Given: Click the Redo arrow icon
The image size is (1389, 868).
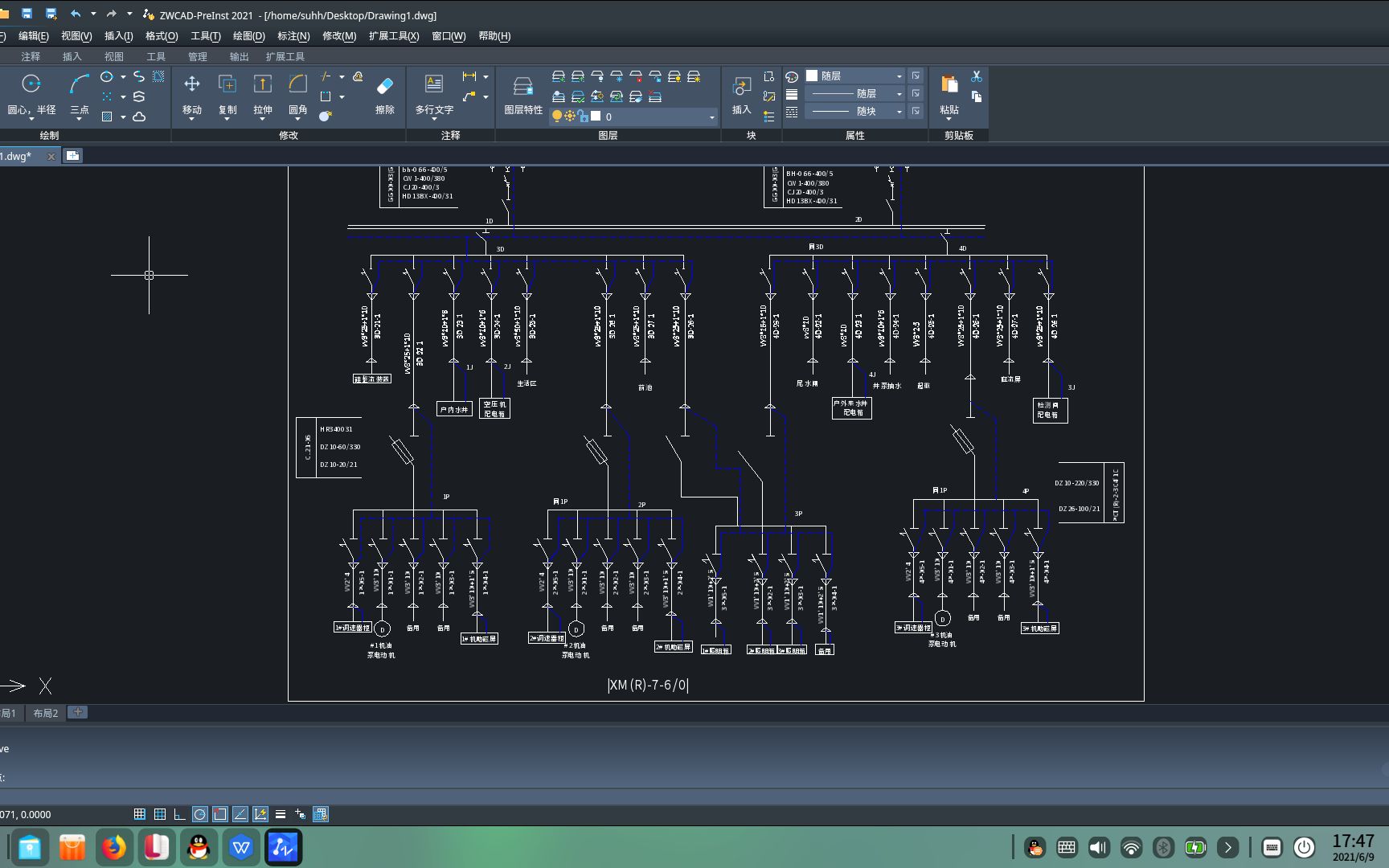Looking at the screenshot, I should point(111,14).
